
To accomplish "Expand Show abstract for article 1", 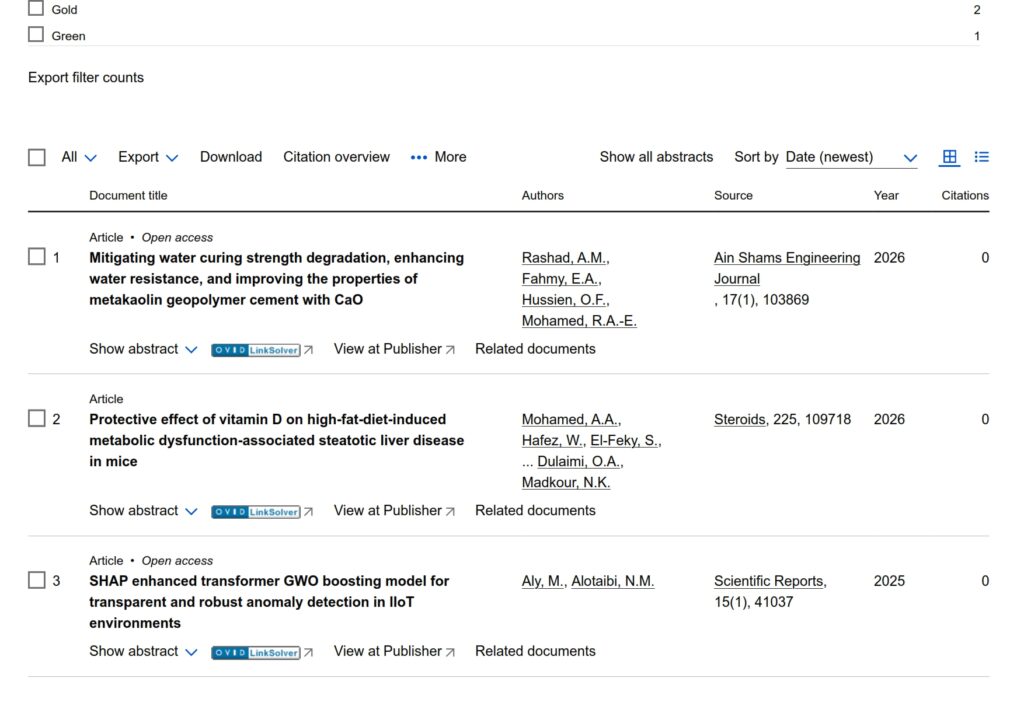I will tap(143, 349).
